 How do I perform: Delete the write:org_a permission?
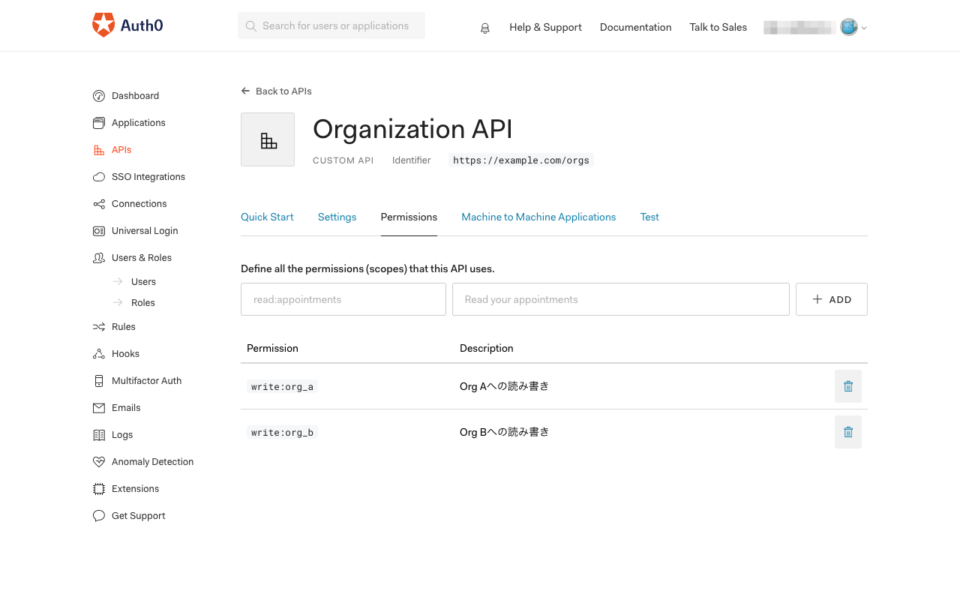pos(847,385)
